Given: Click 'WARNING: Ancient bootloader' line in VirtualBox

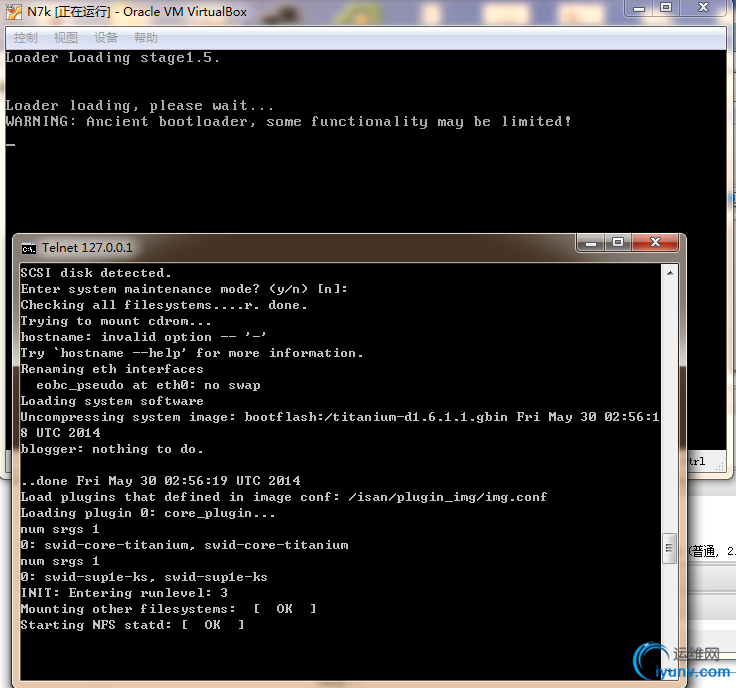Looking at the screenshot, I should click(289, 122).
